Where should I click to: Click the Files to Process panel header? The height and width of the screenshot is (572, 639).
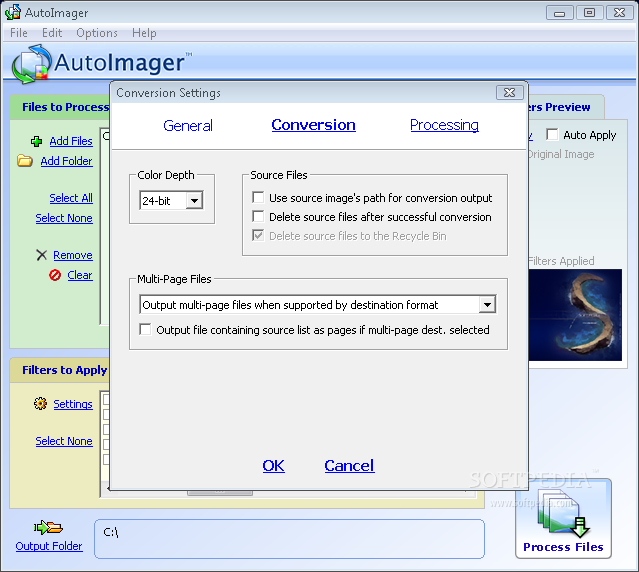click(60, 107)
